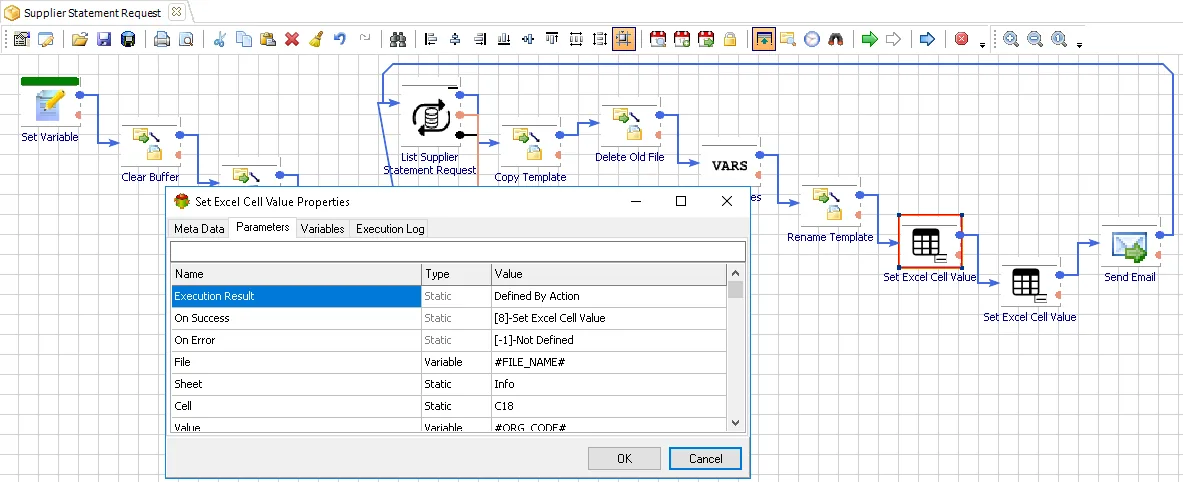This screenshot has height=482, width=1183.
Task: Click the magnet icon in toolbar
Action: click(x=836, y=39)
